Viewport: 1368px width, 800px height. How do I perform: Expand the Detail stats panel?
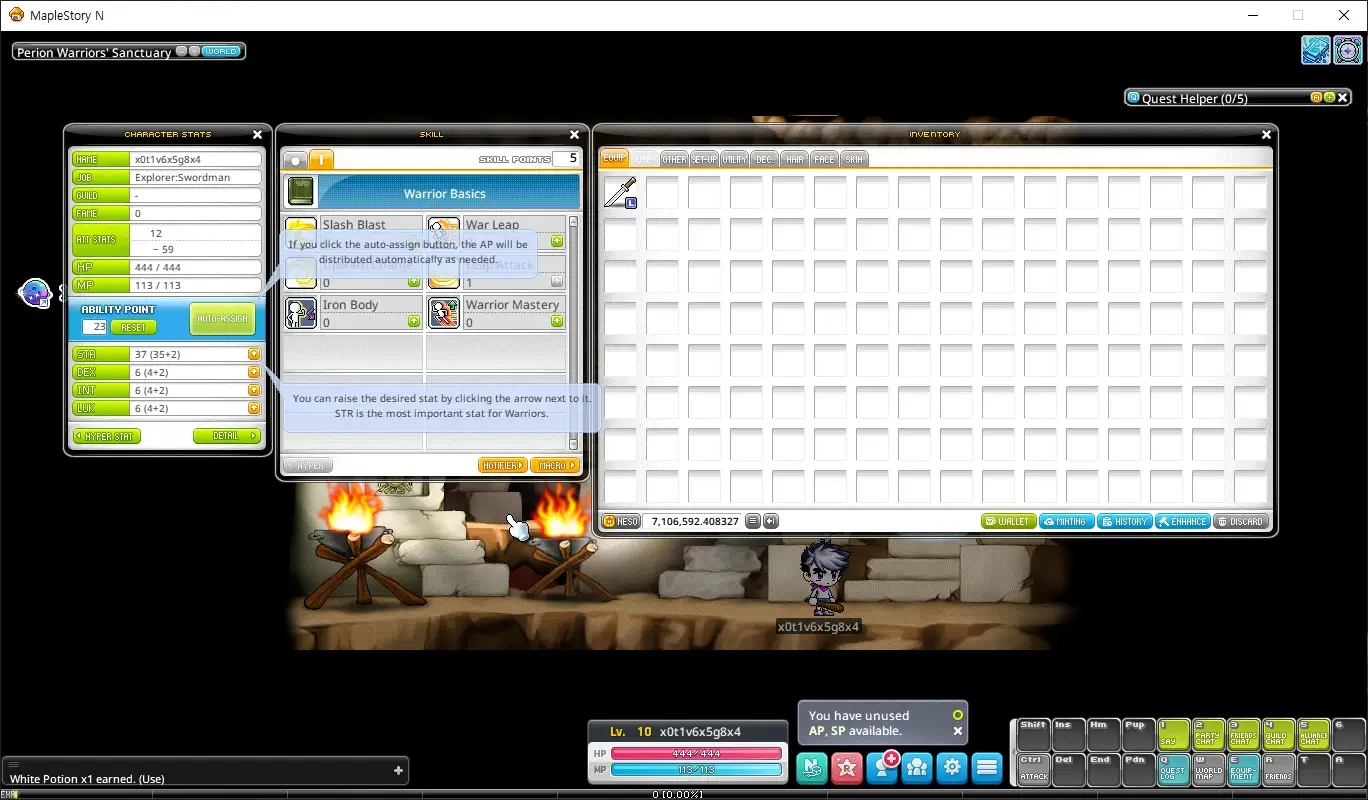(x=227, y=436)
